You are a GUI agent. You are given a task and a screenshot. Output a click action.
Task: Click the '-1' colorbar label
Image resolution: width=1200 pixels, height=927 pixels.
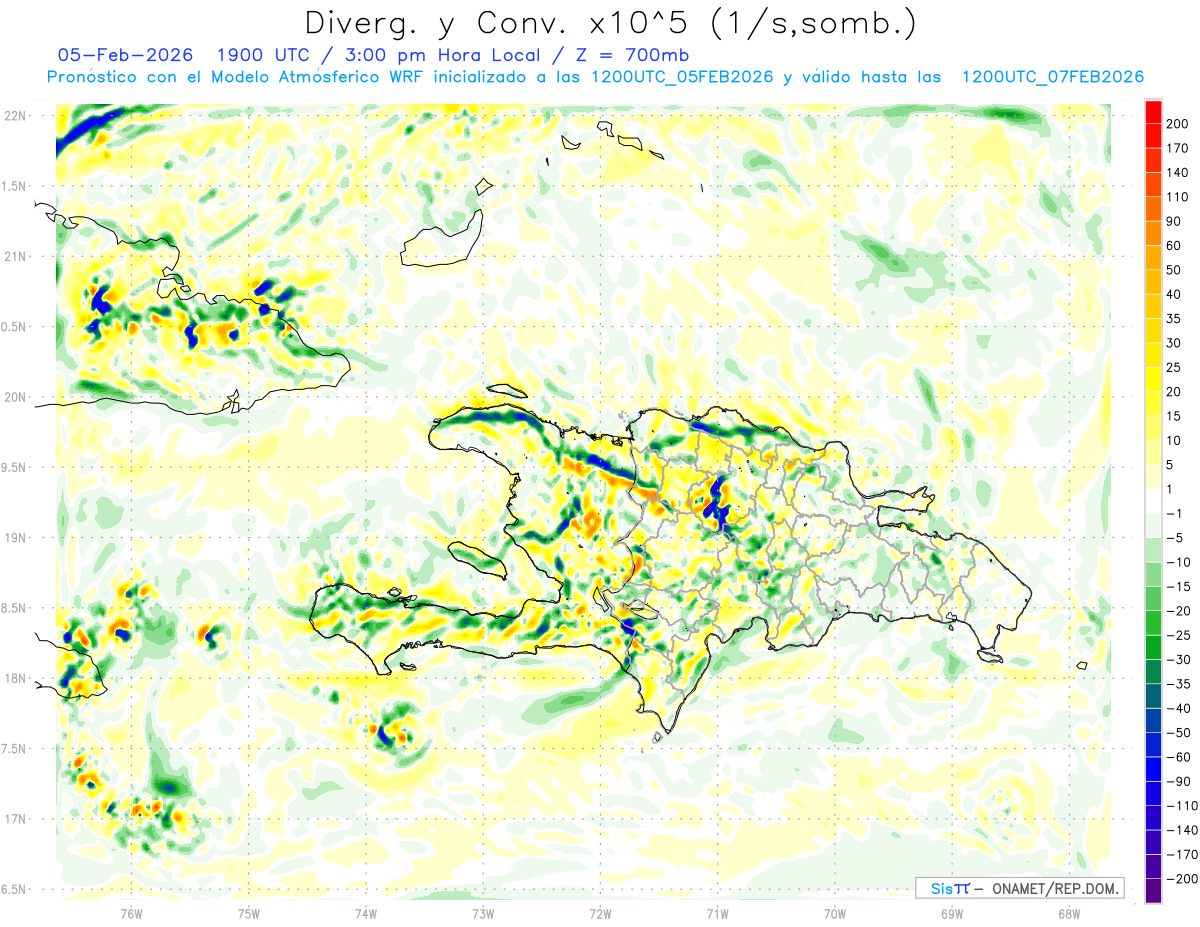click(1174, 513)
